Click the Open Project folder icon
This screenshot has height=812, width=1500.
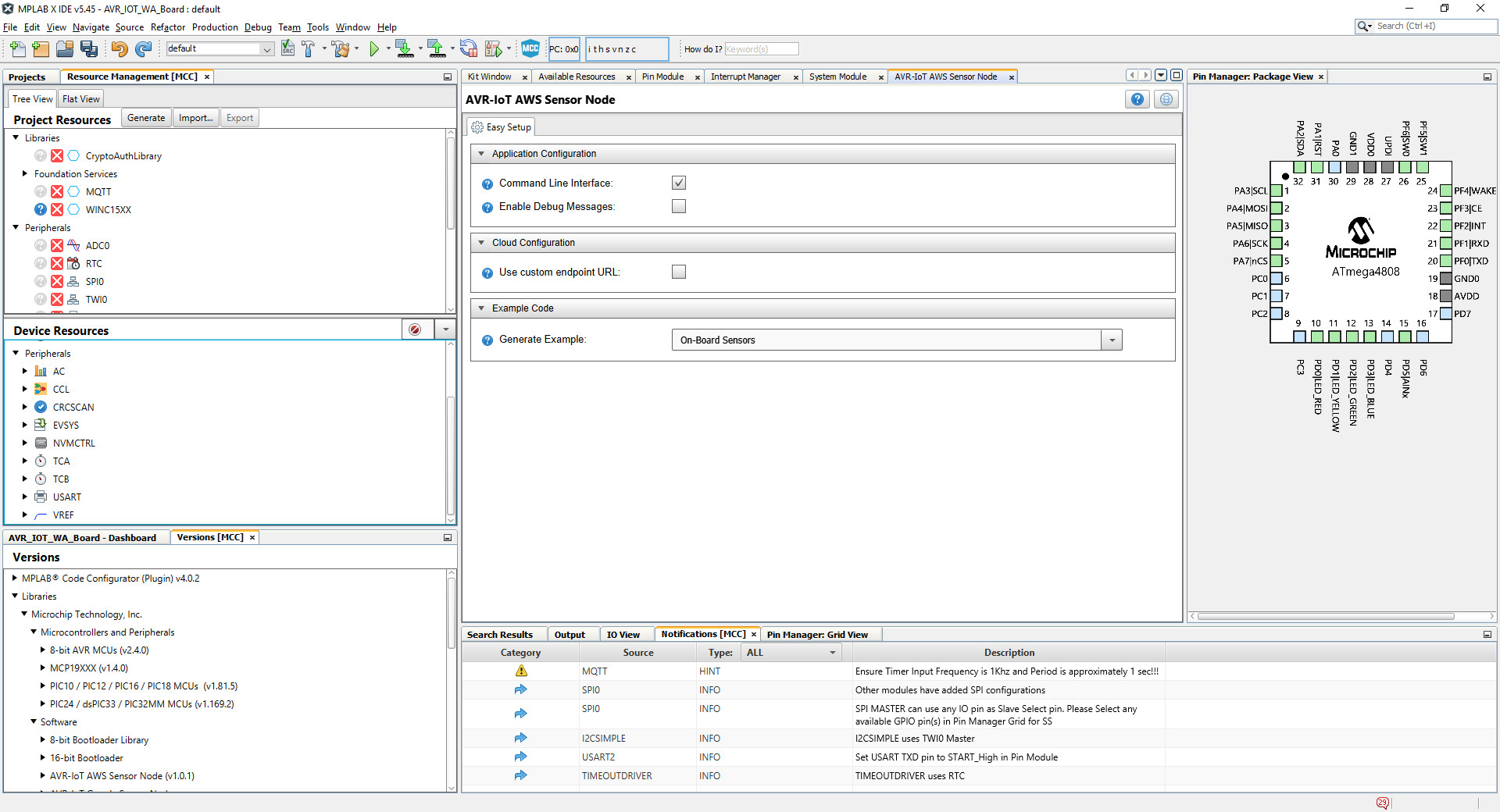coord(65,49)
